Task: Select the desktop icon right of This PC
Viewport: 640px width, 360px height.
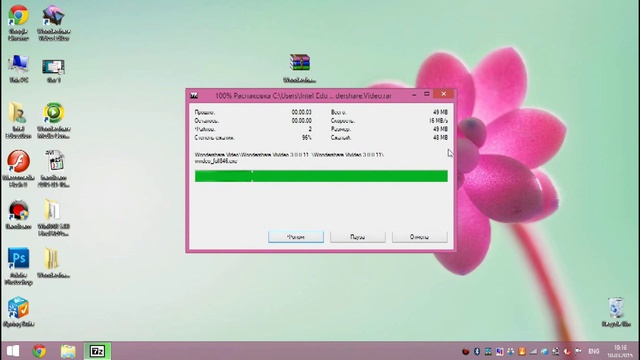Action: tap(53, 69)
